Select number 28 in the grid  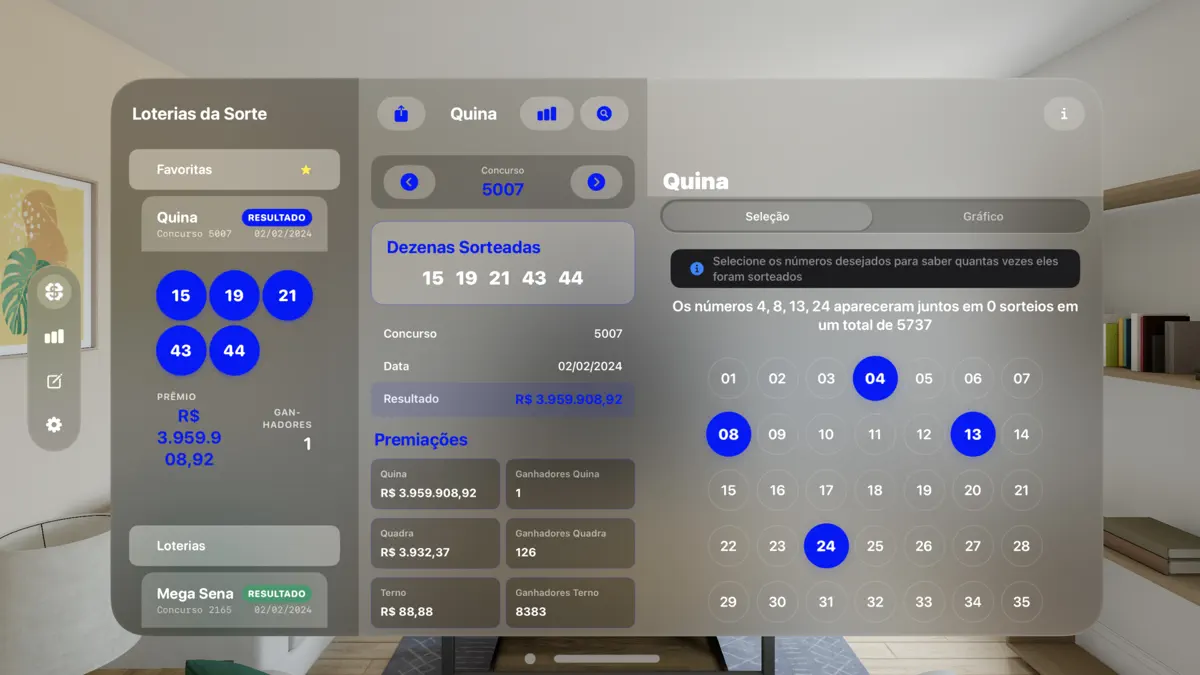click(x=1021, y=546)
